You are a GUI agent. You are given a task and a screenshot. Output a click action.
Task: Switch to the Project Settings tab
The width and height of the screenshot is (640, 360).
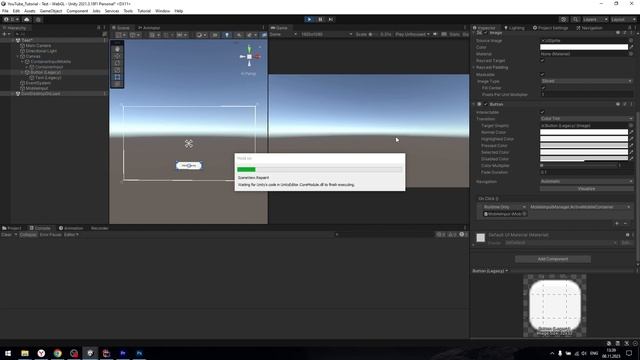(x=551, y=28)
